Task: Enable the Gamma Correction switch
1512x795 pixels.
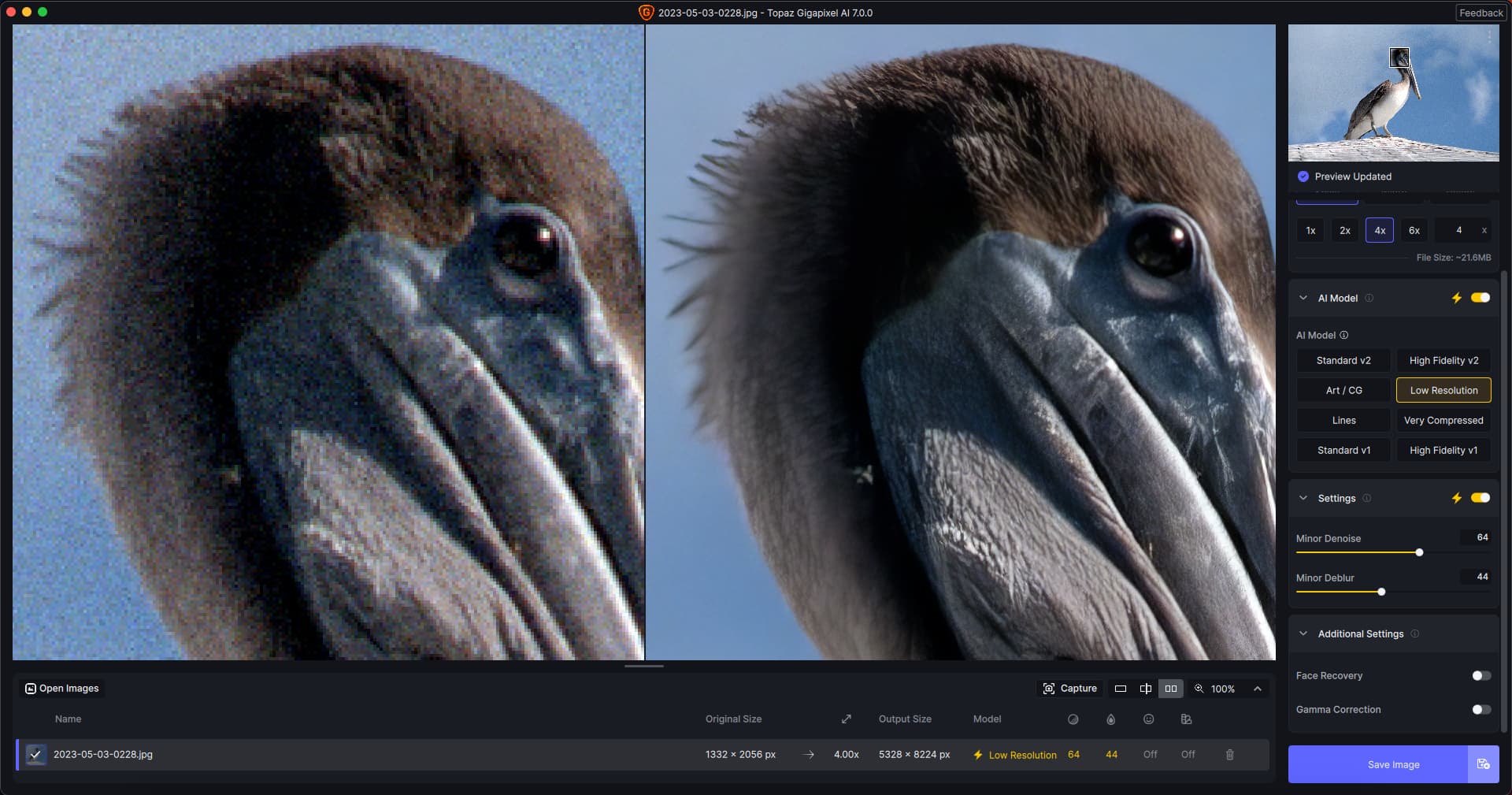Action: coord(1480,710)
